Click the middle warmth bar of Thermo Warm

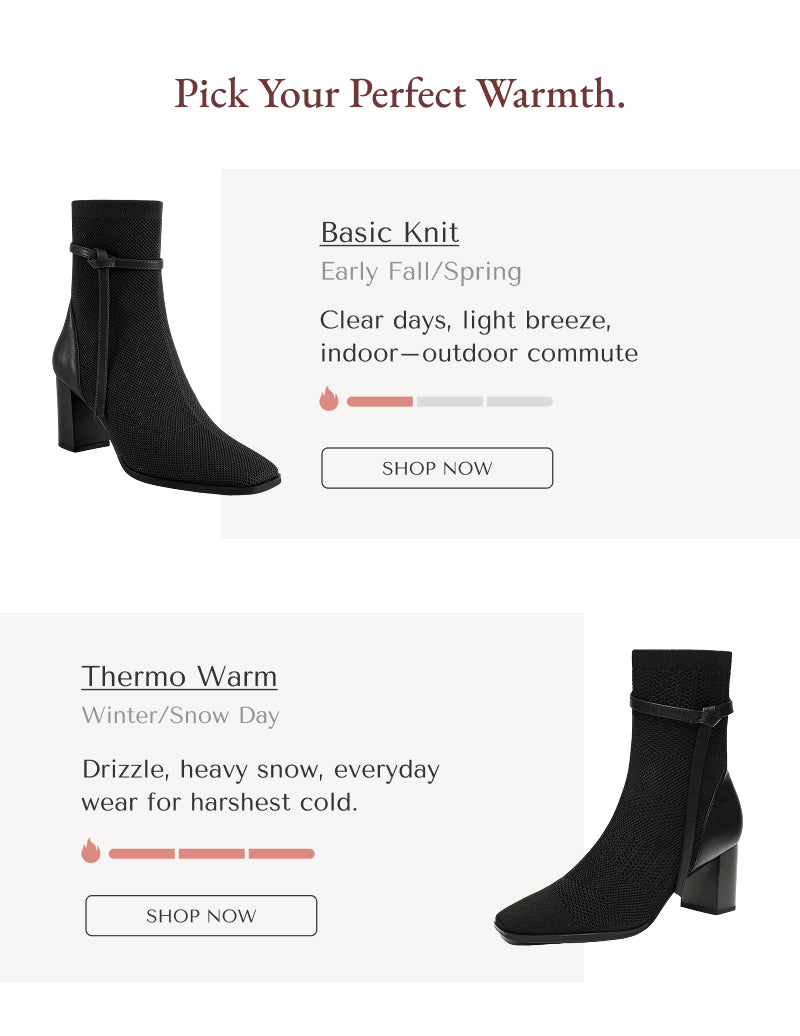(211, 854)
